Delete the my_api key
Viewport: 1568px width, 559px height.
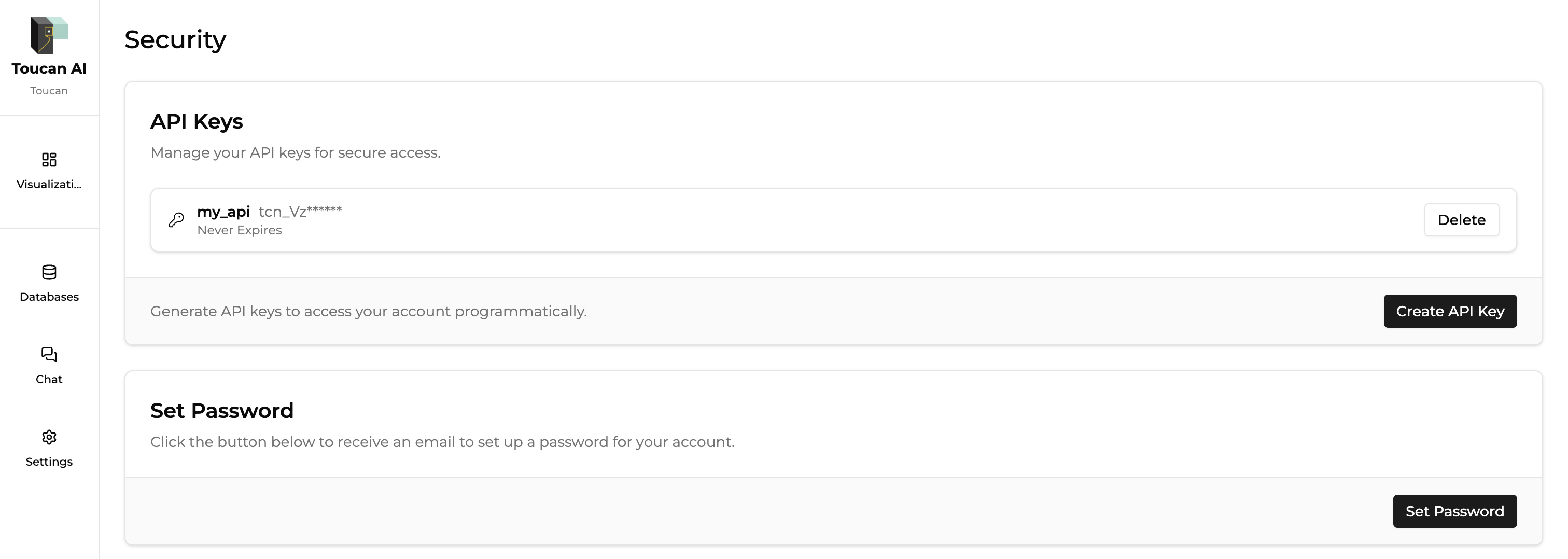click(1461, 220)
